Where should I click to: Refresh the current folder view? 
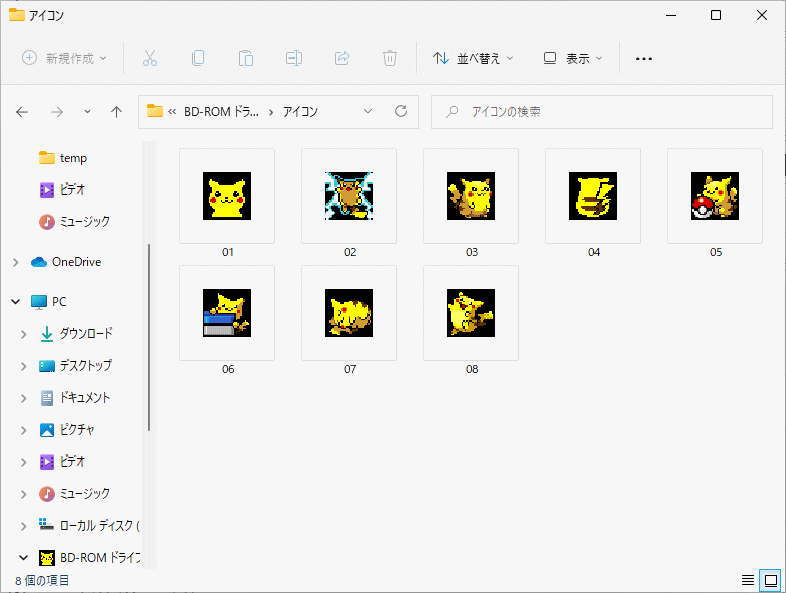tap(401, 111)
